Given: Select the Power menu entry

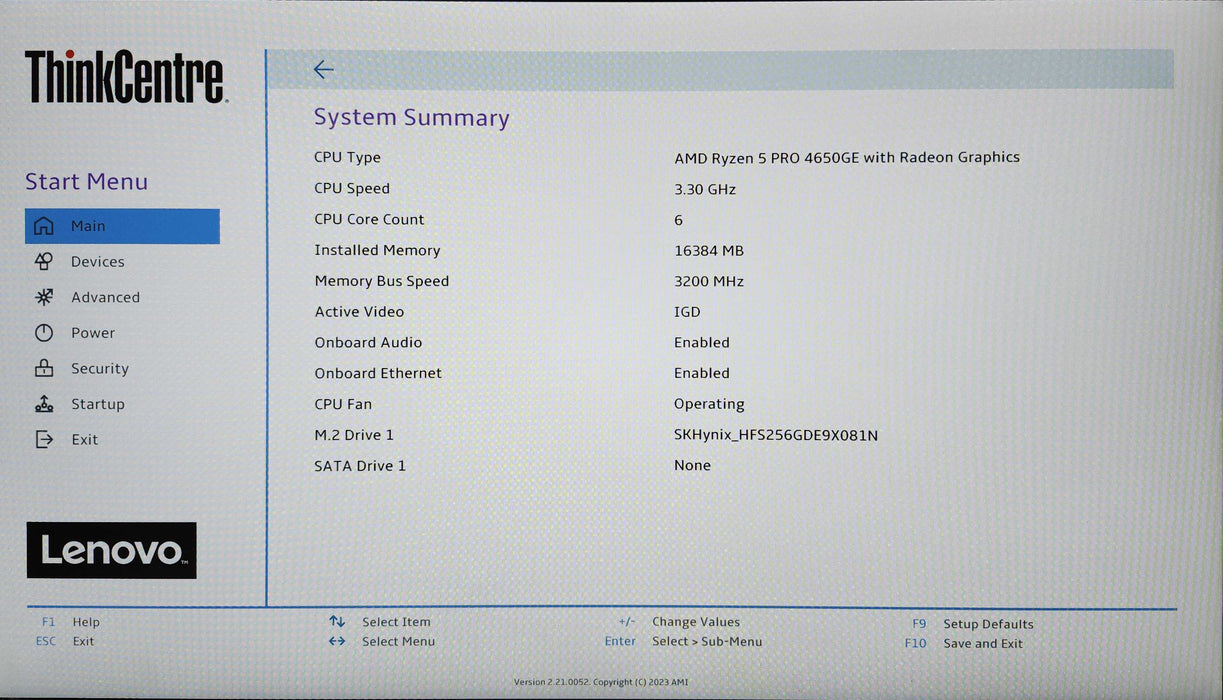Looking at the screenshot, I should (93, 333).
